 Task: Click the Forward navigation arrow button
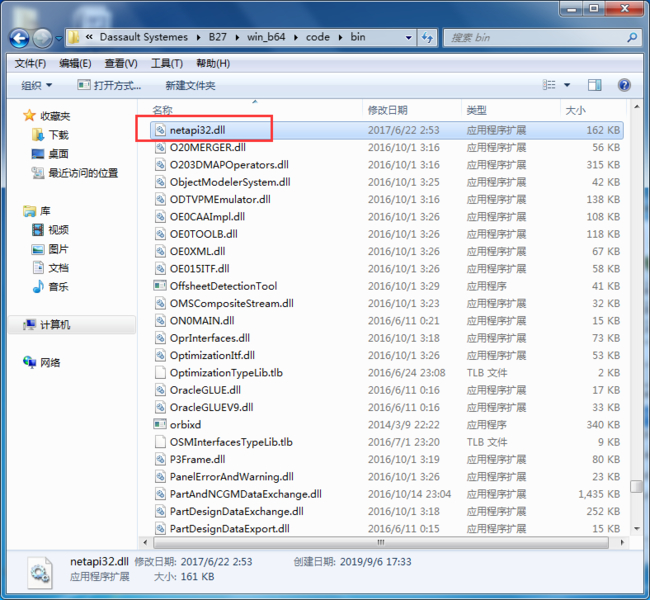pos(42,39)
